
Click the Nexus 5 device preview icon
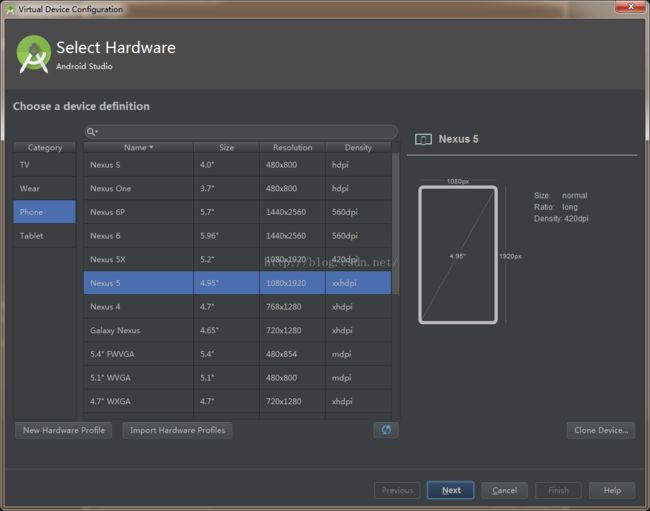pos(423,139)
